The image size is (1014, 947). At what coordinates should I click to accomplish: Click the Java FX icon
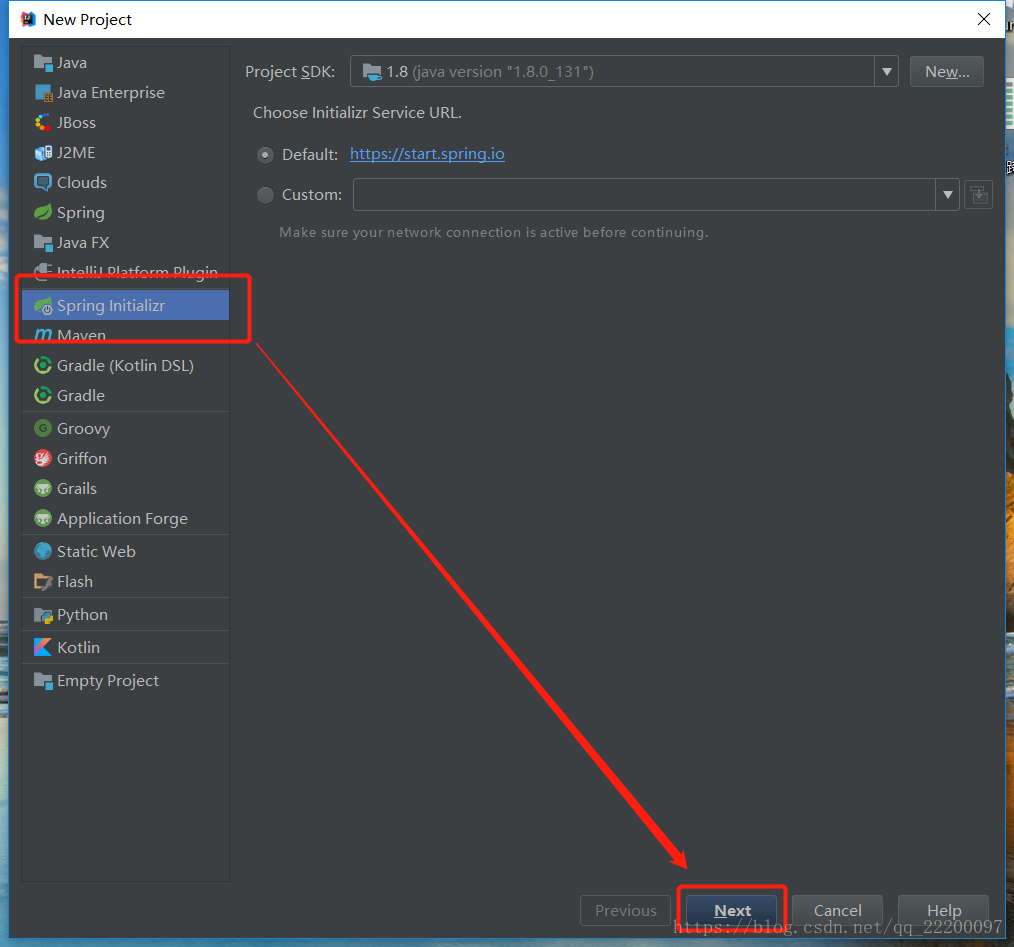43,243
